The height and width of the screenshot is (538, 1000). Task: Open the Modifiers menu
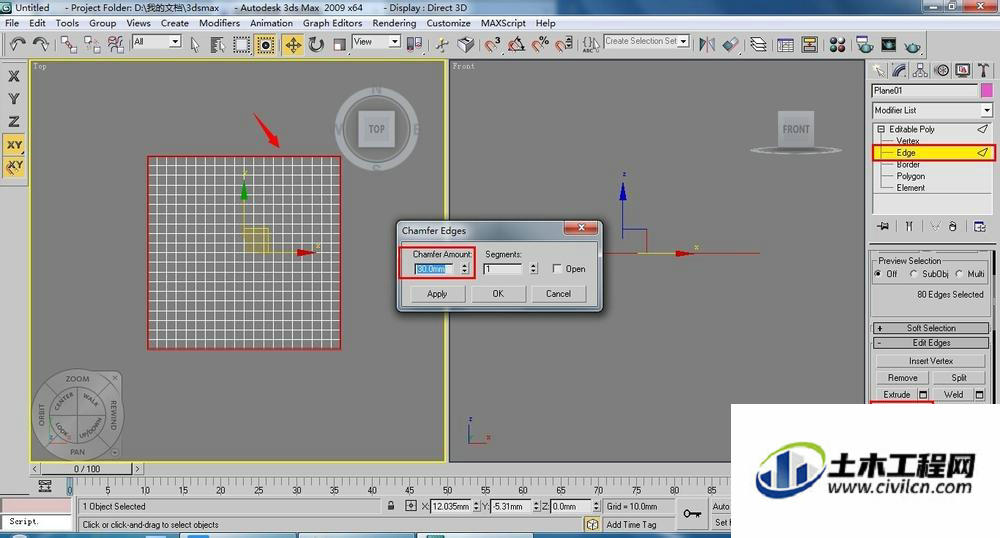click(x=219, y=23)
